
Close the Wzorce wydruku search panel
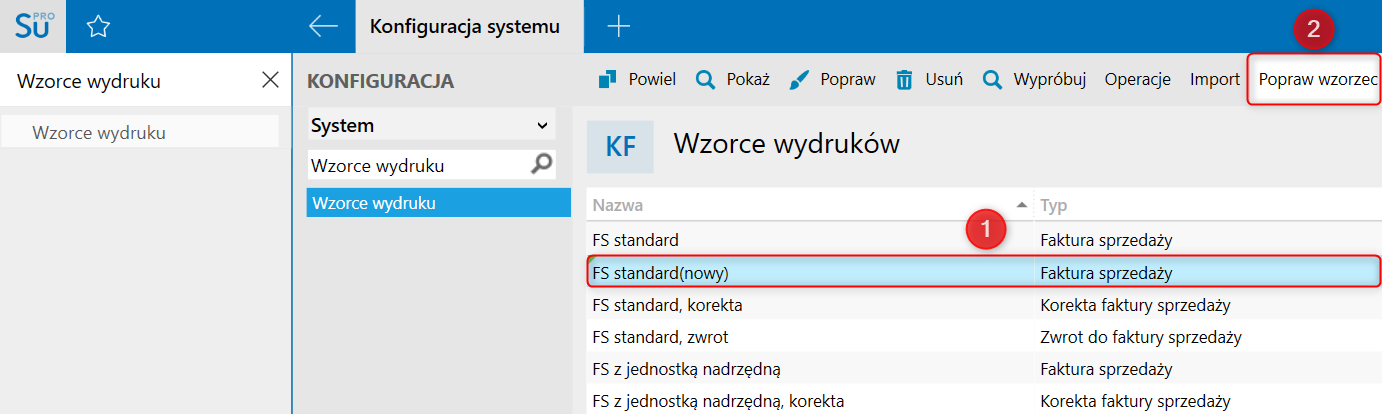pyautogui.click(x=270, y=80)
